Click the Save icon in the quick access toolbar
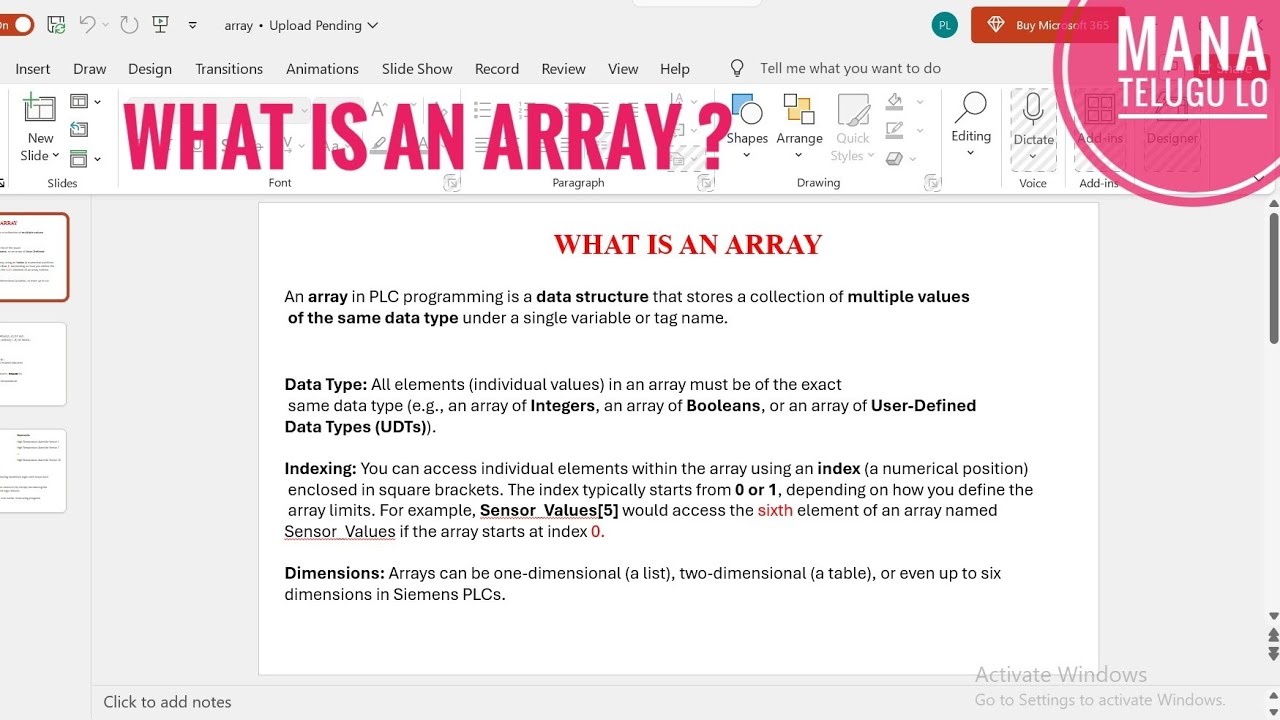The image size is (1280, 720). pos(57,25)
